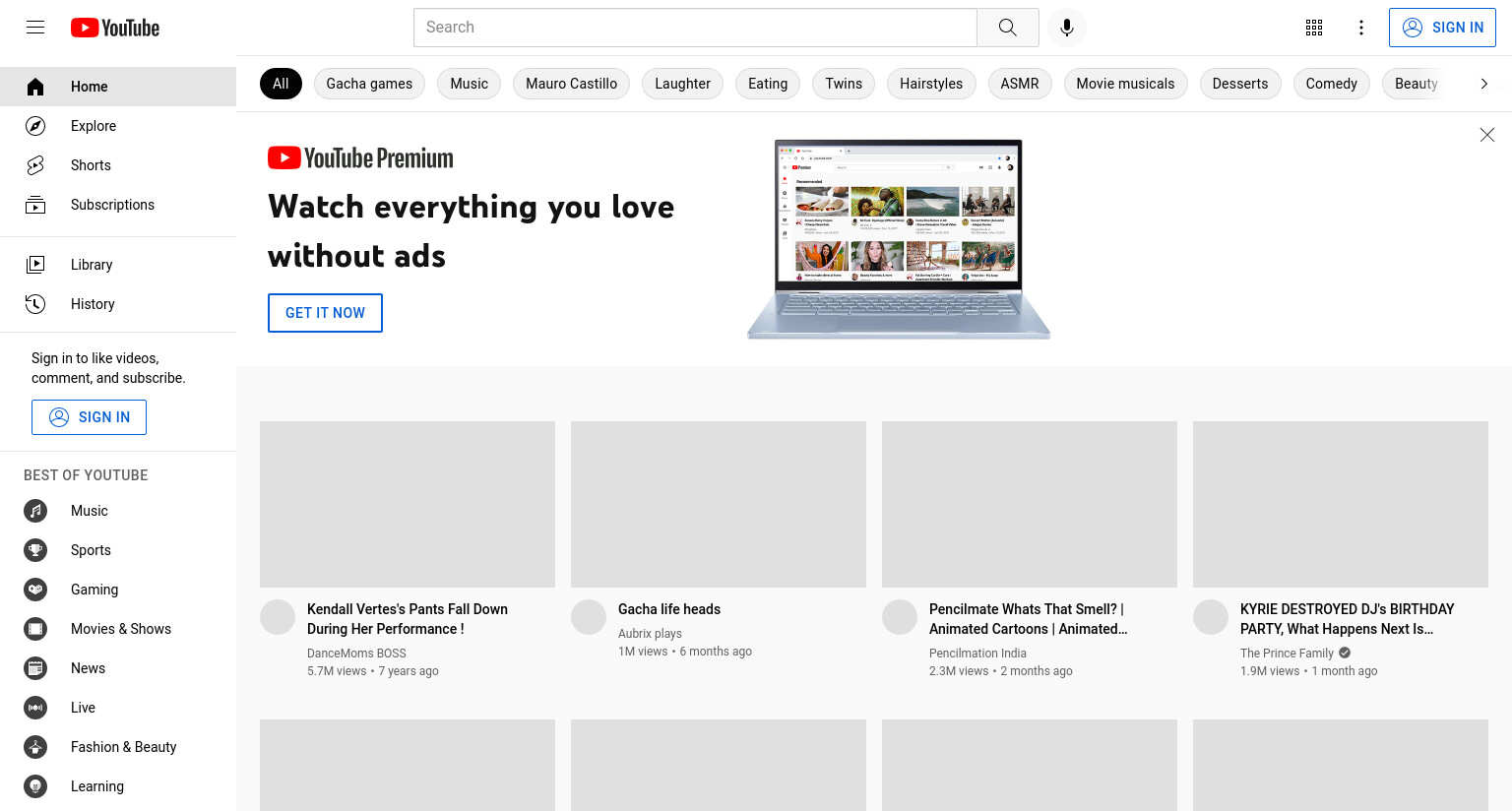
Task: Click the Home icon in sidebar
Action: (35, 87)
